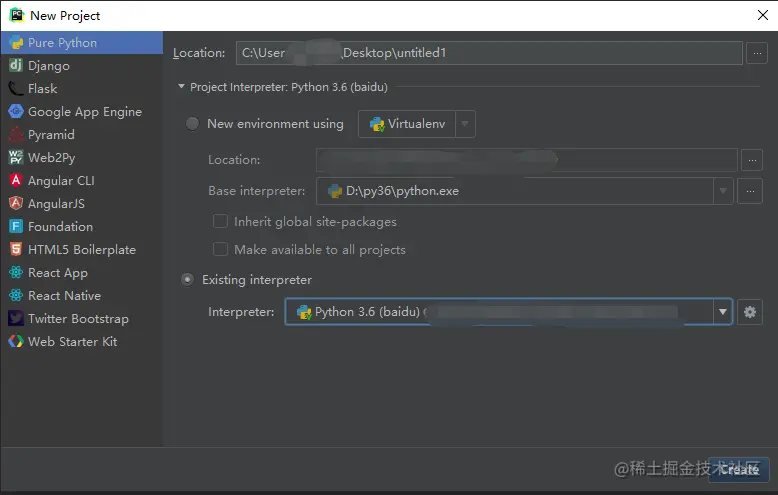Browse for project location folder
The width and height of the screenshot is (778, 495).
pos(755,52)
